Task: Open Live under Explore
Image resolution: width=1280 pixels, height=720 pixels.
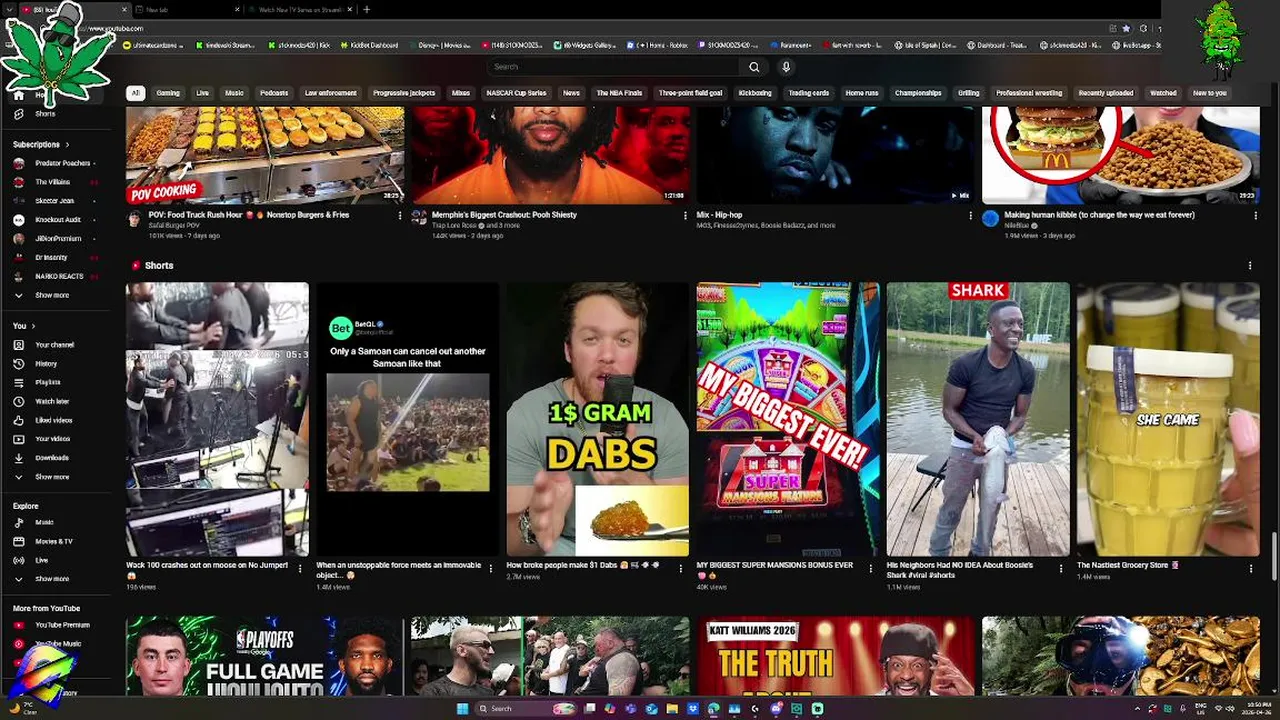Action: click(x=40, y=560)
